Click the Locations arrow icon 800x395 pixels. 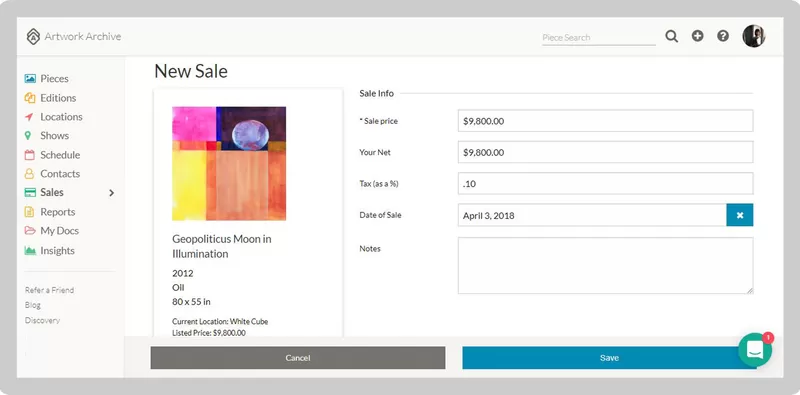coord(30,117)
